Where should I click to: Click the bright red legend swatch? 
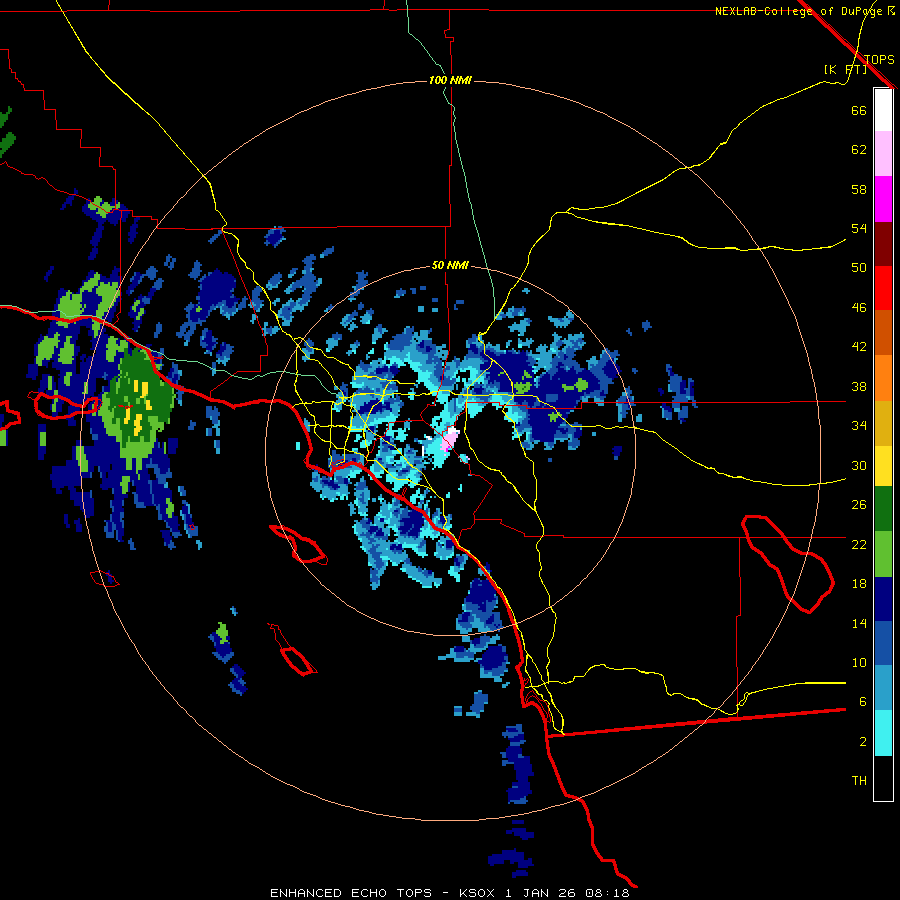[x=883, y=288]
